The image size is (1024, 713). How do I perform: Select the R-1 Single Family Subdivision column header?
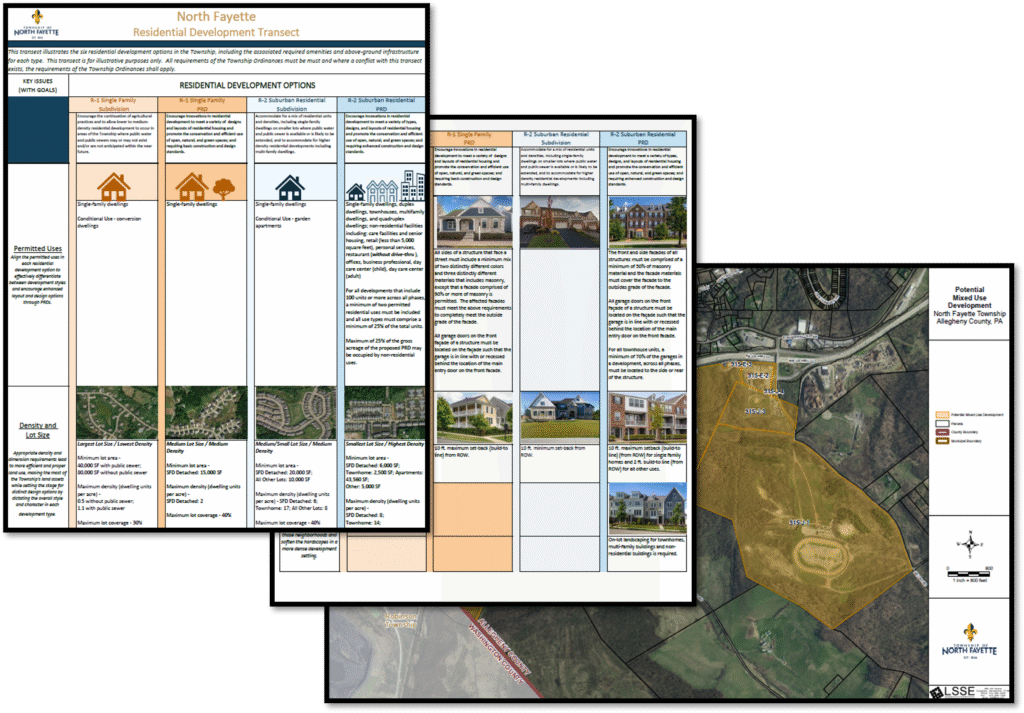(113, 102)
